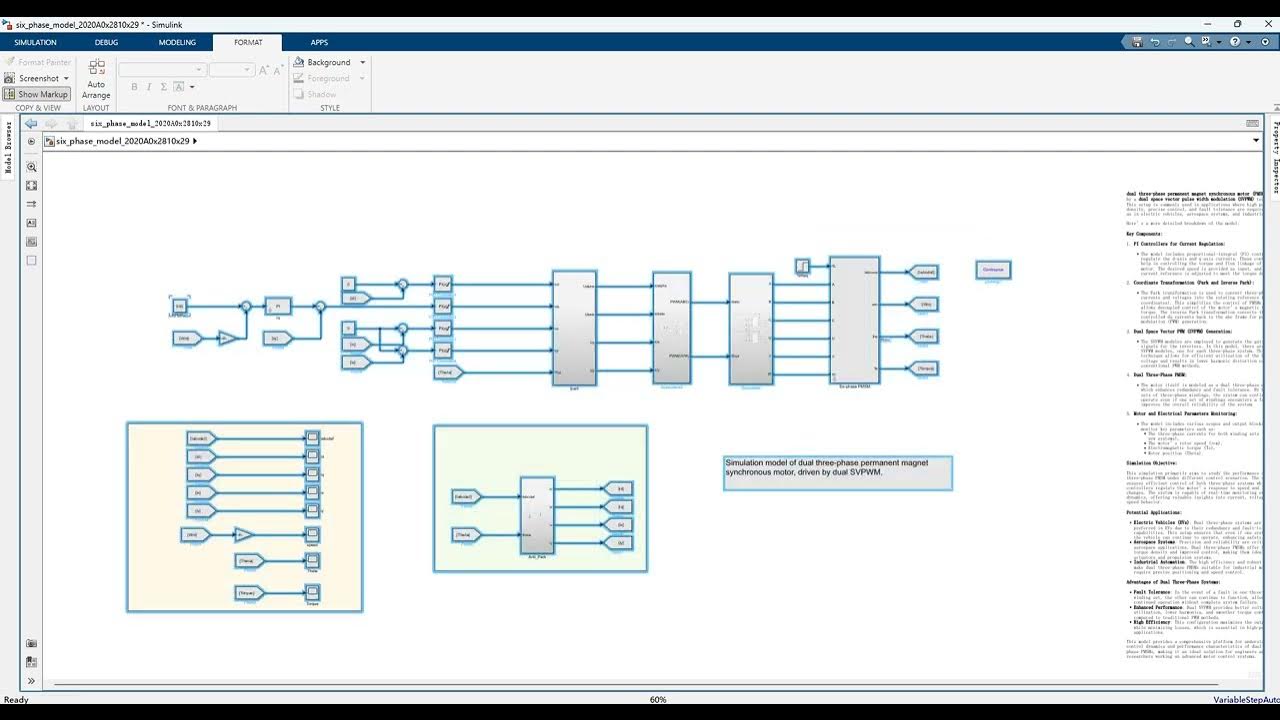Image resolution: width=1280 pixels, height=720 pixels.
Task: Open the APPS ribbon tab
Action: click(319, 42)
